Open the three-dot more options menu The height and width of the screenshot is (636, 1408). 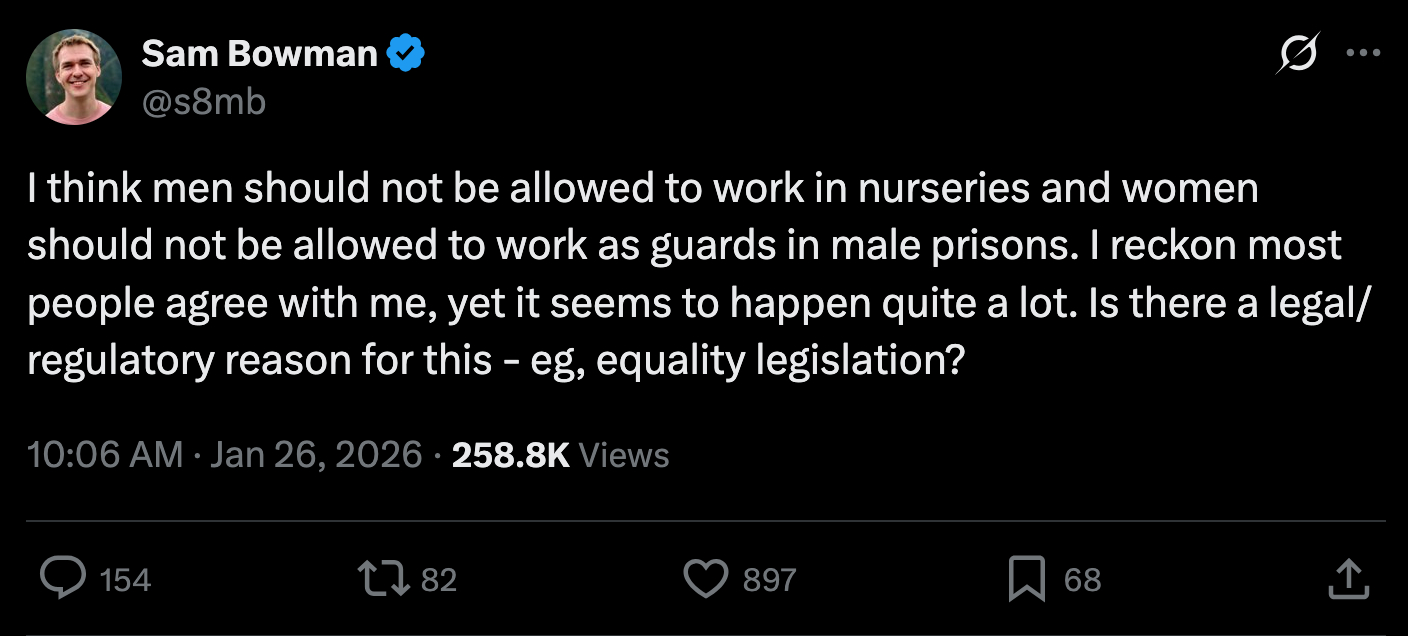(1362, 53)
